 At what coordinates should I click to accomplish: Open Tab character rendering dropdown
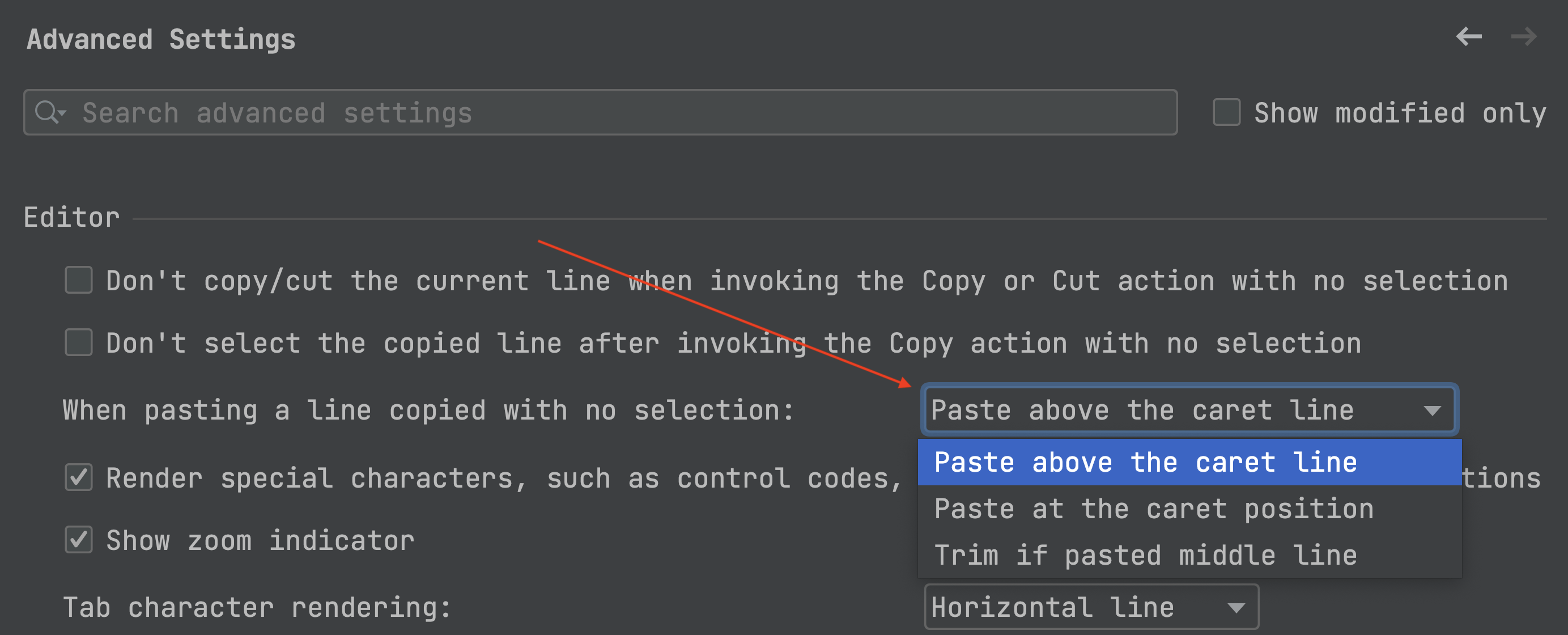pos(1090,607)
